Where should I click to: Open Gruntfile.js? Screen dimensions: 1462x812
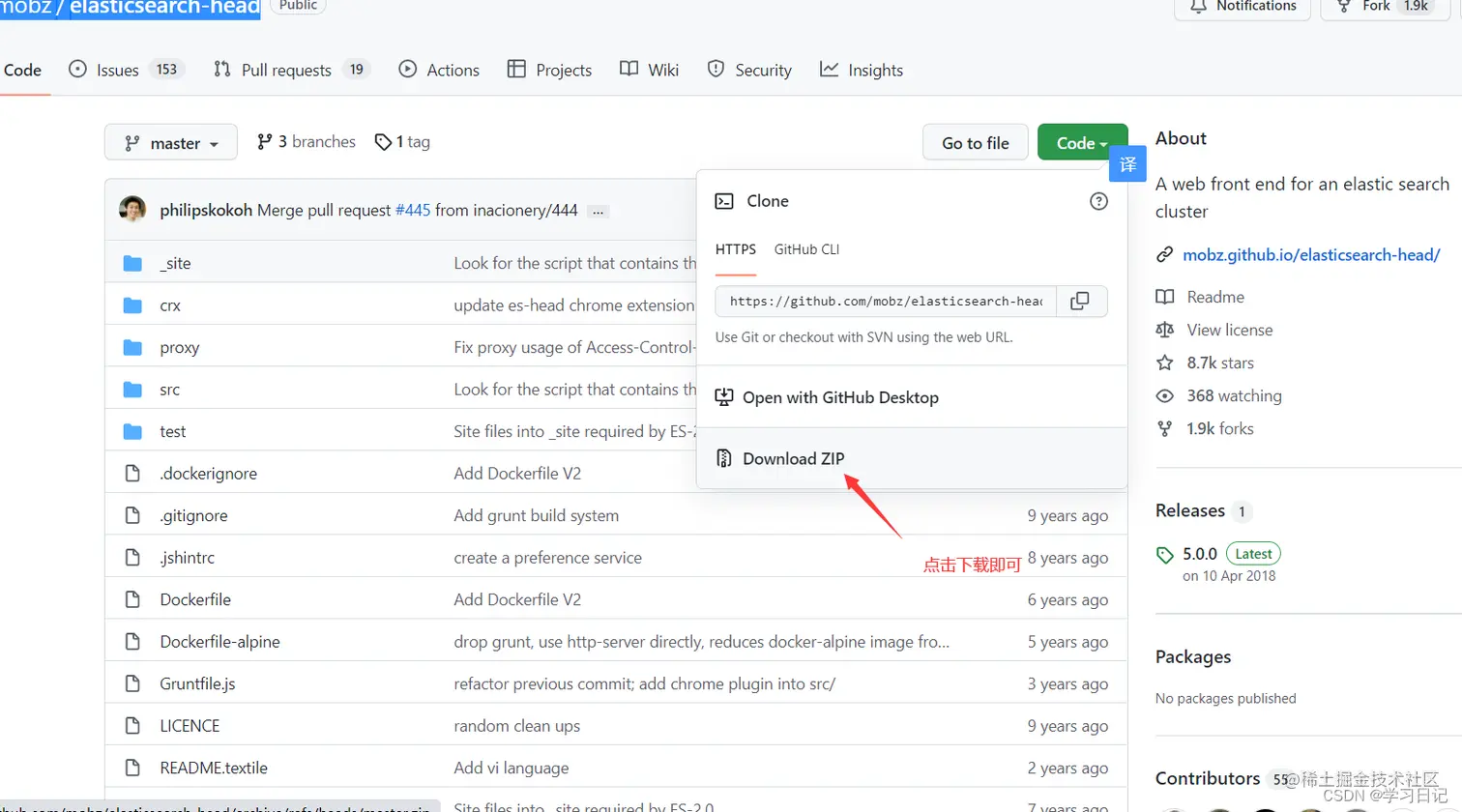click(x=197, y=683)
